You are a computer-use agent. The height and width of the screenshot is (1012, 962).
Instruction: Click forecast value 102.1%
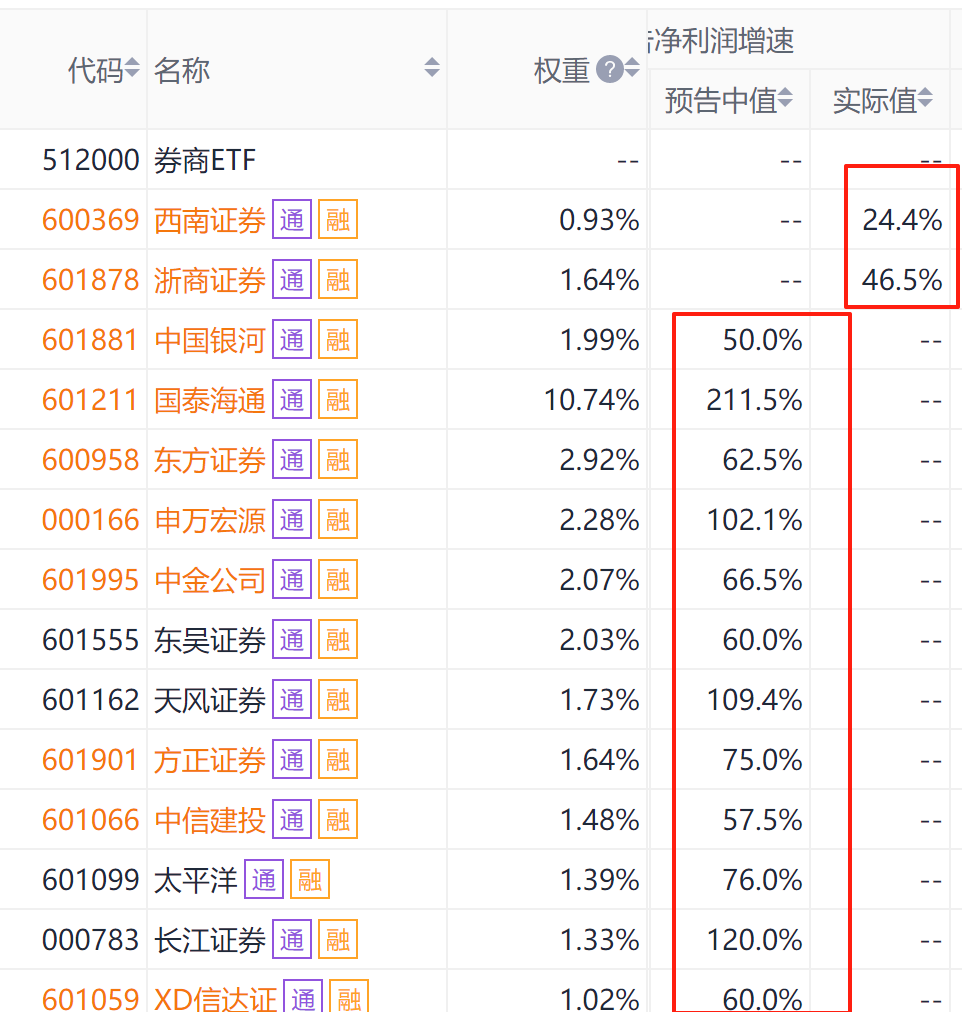[754, 520]
